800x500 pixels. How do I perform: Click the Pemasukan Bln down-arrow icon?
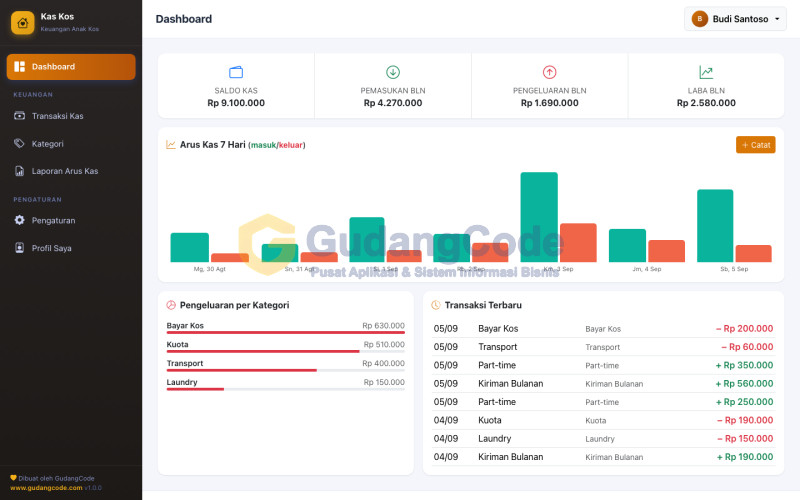click(393, 72)
